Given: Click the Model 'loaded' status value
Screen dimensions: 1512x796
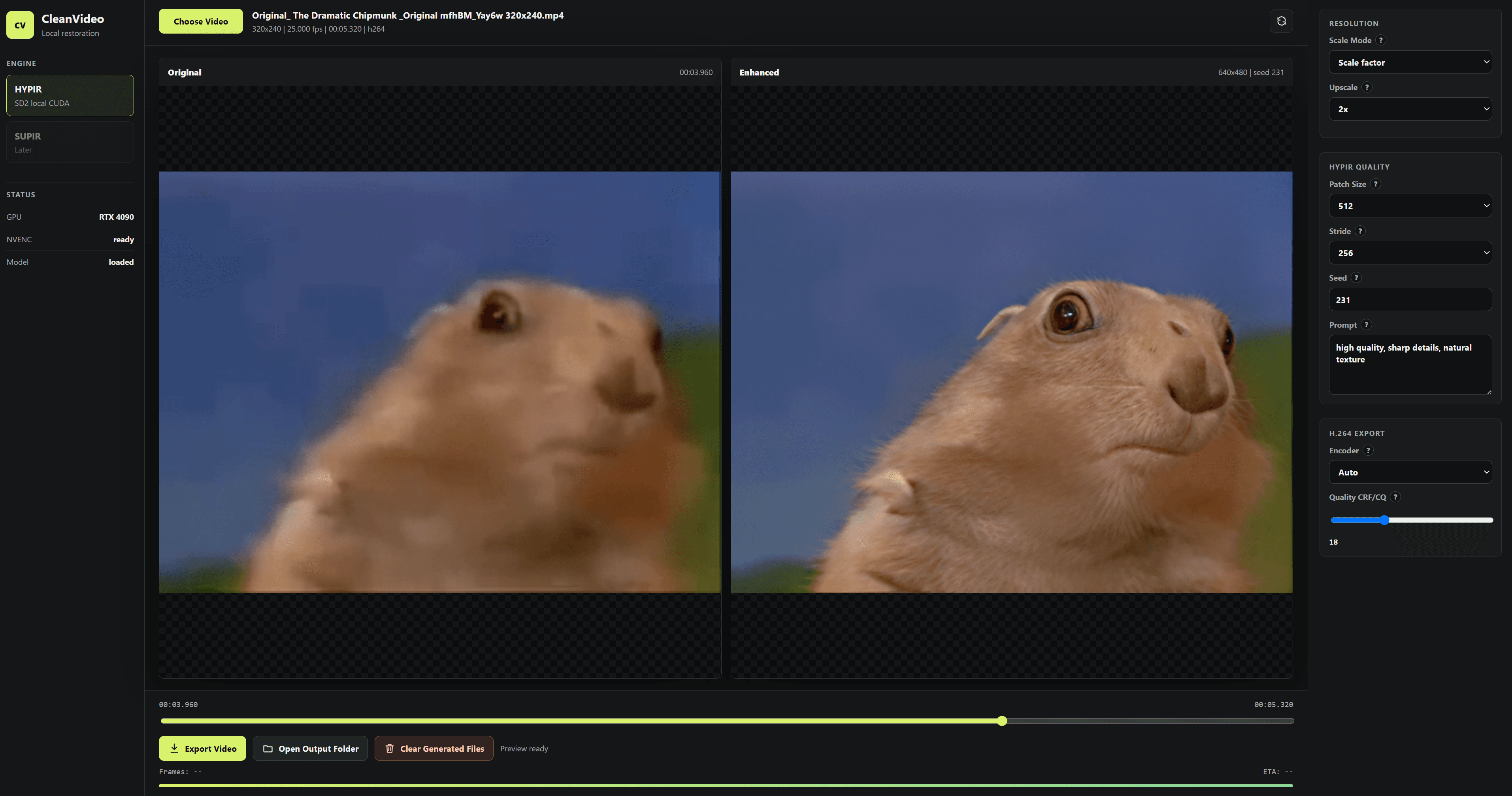Looking at the screenshot, I should pos(121,262).
